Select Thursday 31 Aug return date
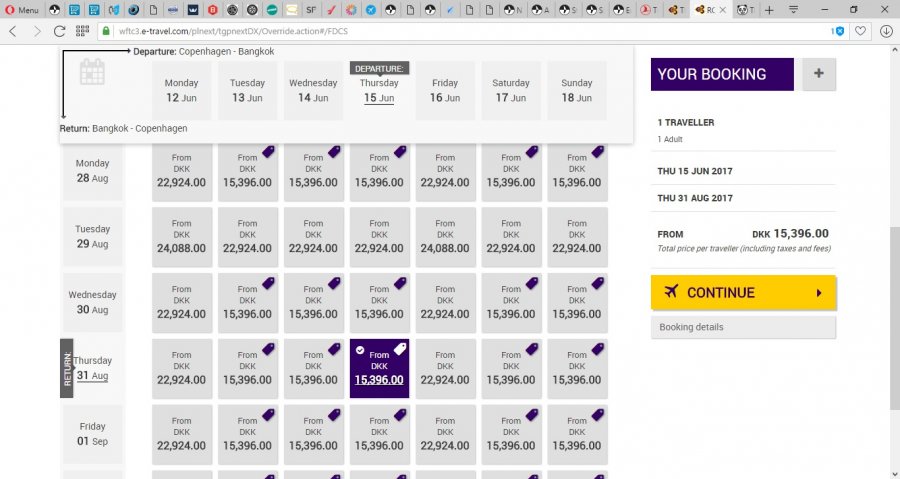The height and width of the screenshot is (479, 900). (92, 368)
